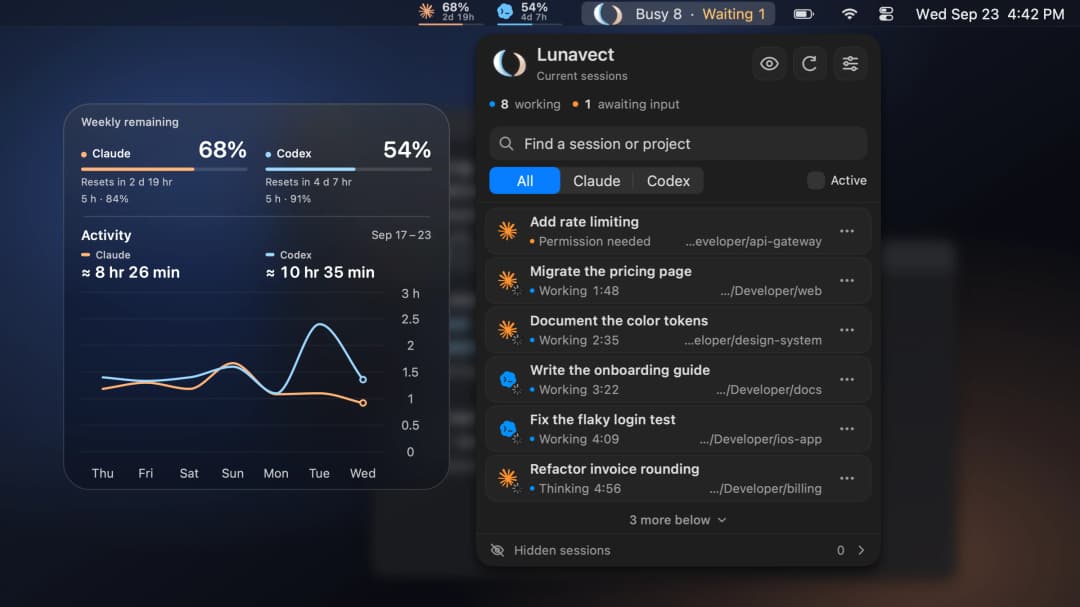The height and width of the screenshot is (607, 1080).
Task: Click Resets in 2 d 19 hr text
Action: tap(127, 182)
